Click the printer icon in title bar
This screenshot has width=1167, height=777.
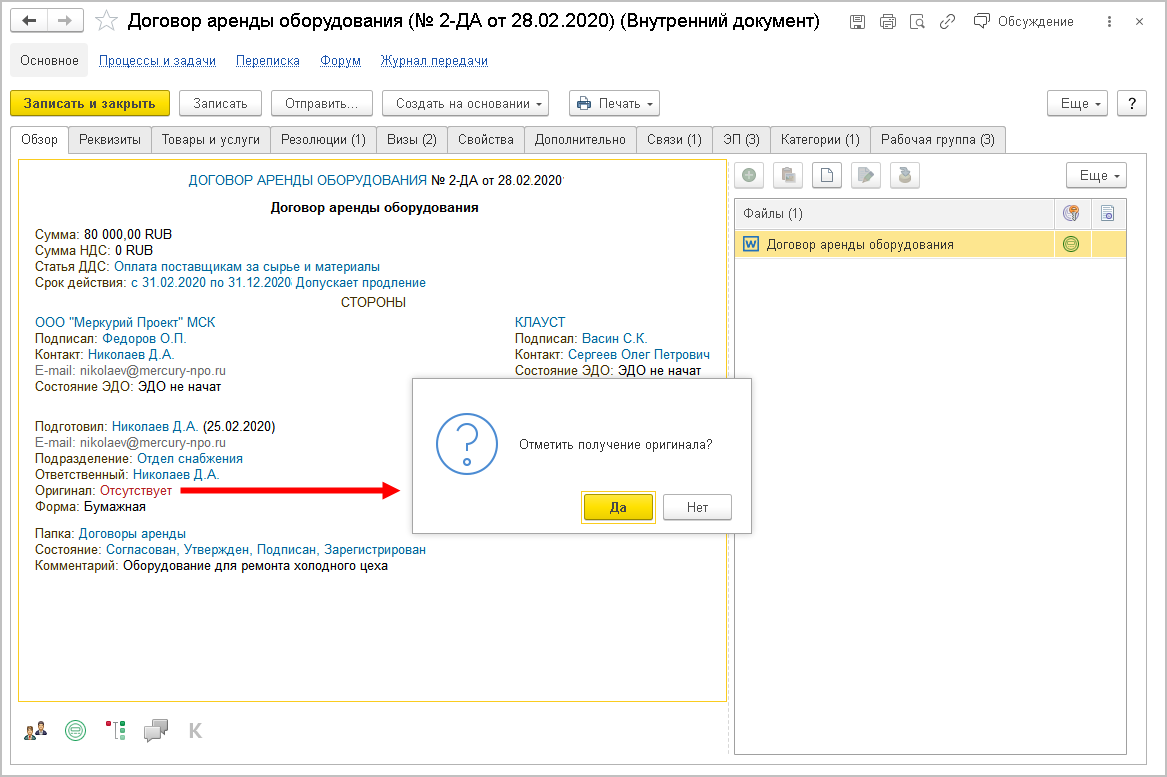coord(887,22)
